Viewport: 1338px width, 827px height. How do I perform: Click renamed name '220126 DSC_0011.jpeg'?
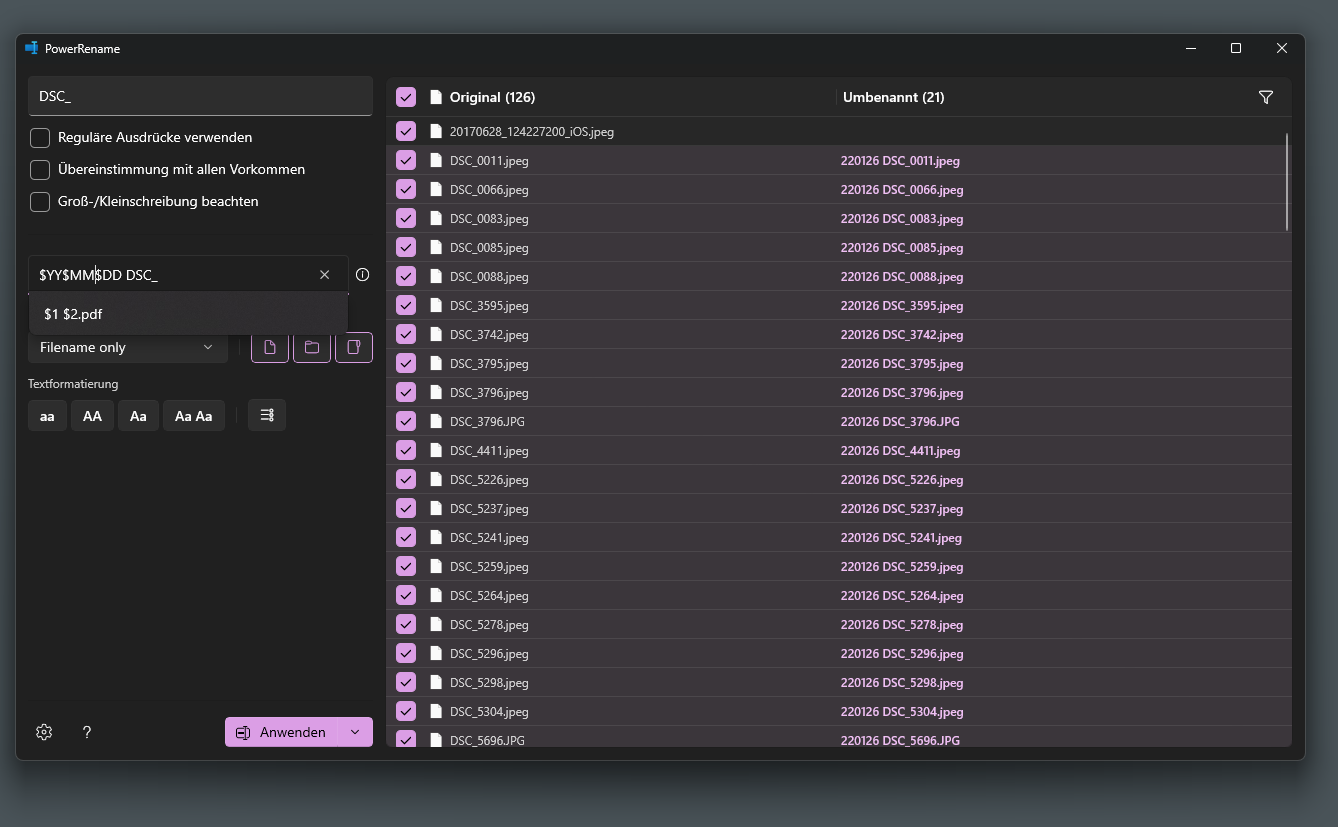tap(902, 160)
